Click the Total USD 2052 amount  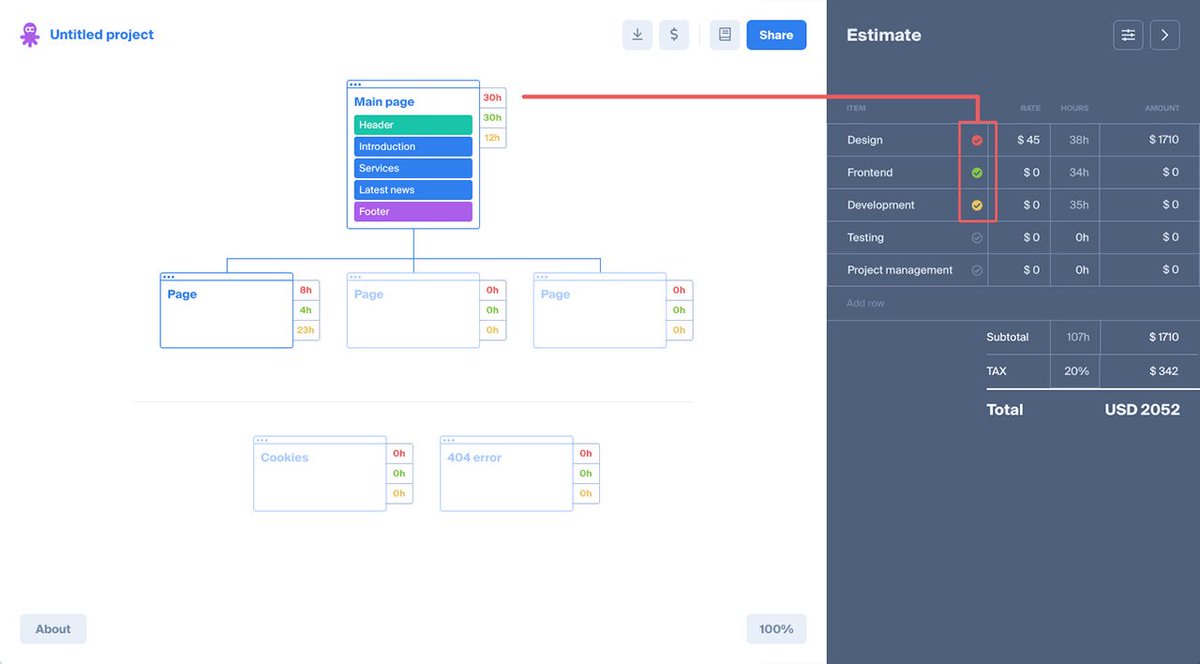1142,410
